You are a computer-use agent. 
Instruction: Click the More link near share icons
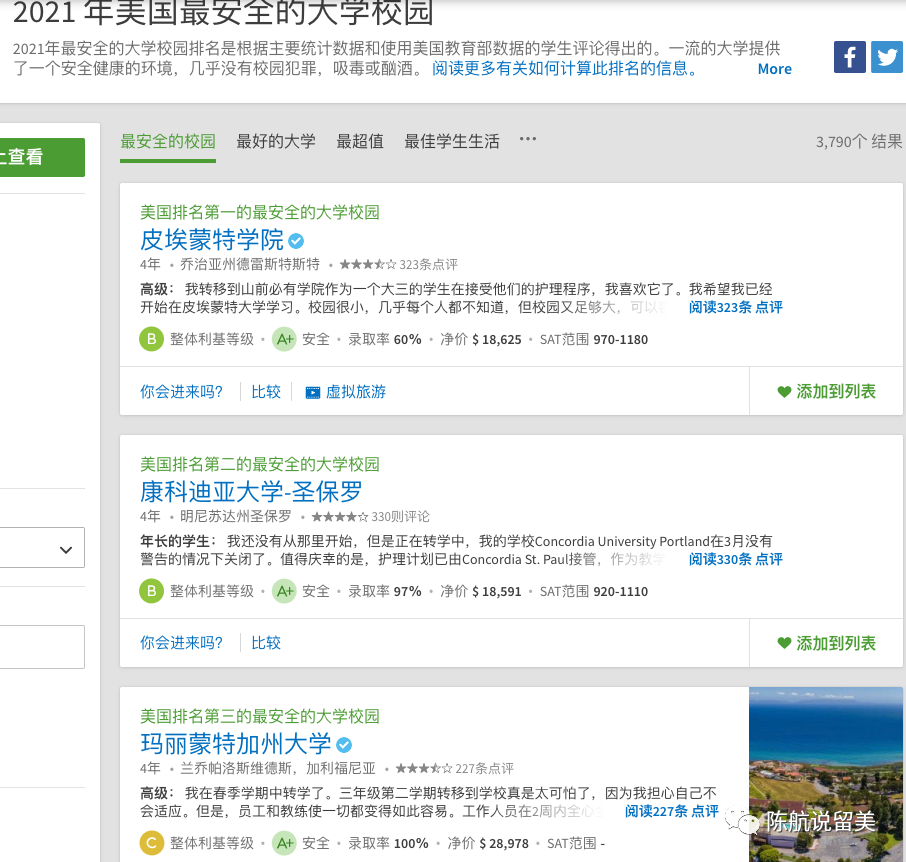click(774, 69)
